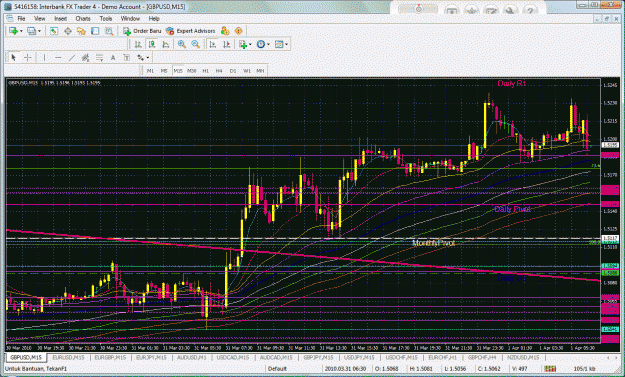Toggle the Terminal panel icon
Screen dimensions: 625x377
[95, 31]
